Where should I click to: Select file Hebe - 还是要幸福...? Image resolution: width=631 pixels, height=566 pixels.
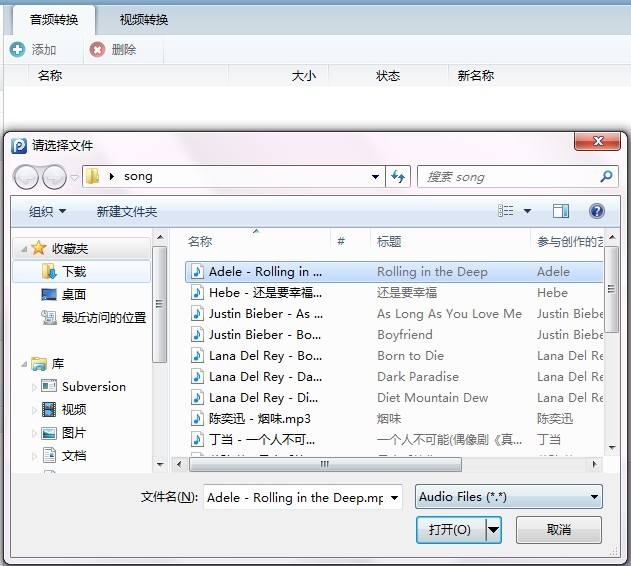[x=266, y=293]
